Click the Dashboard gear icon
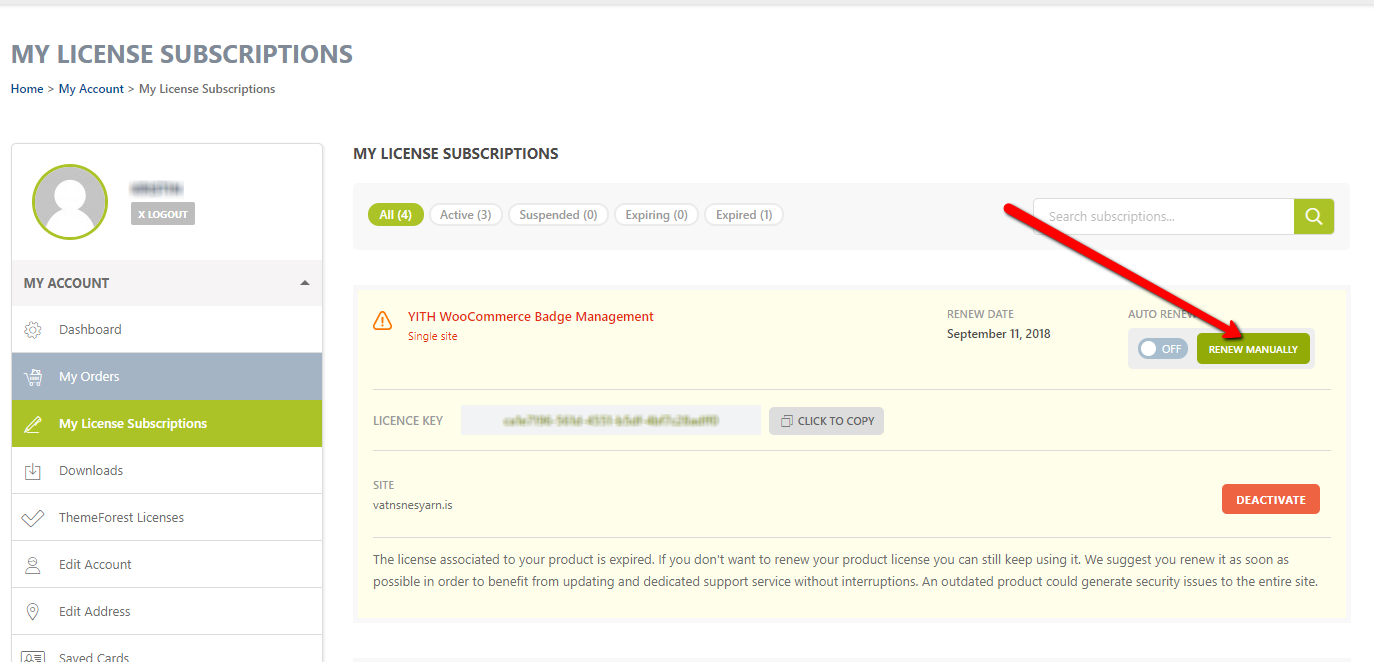The height and width of the screenshot is (662, 1374). [x=33, y=330]
